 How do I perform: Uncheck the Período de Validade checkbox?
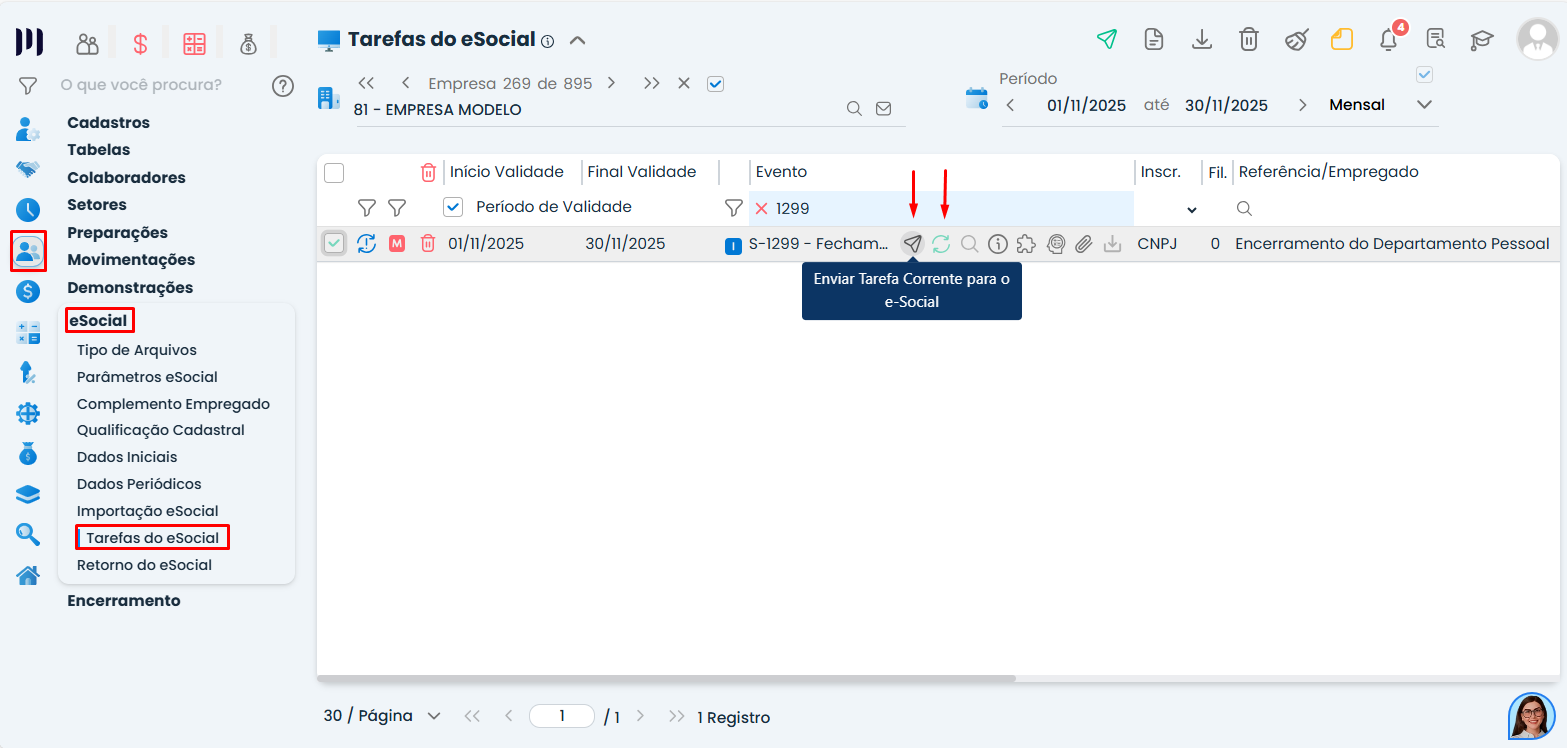click(x=453, y=207)
